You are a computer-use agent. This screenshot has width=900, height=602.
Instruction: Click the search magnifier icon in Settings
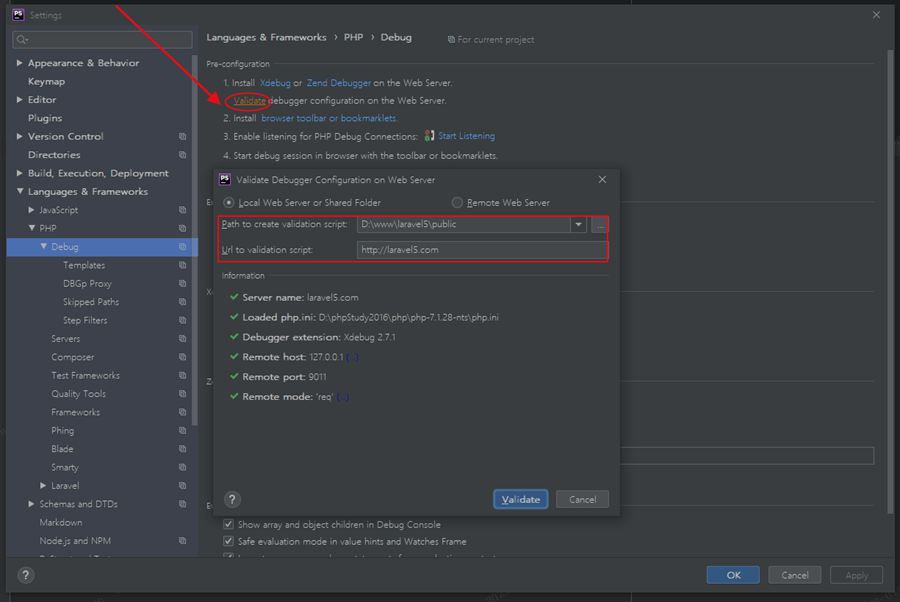[22, 40]
